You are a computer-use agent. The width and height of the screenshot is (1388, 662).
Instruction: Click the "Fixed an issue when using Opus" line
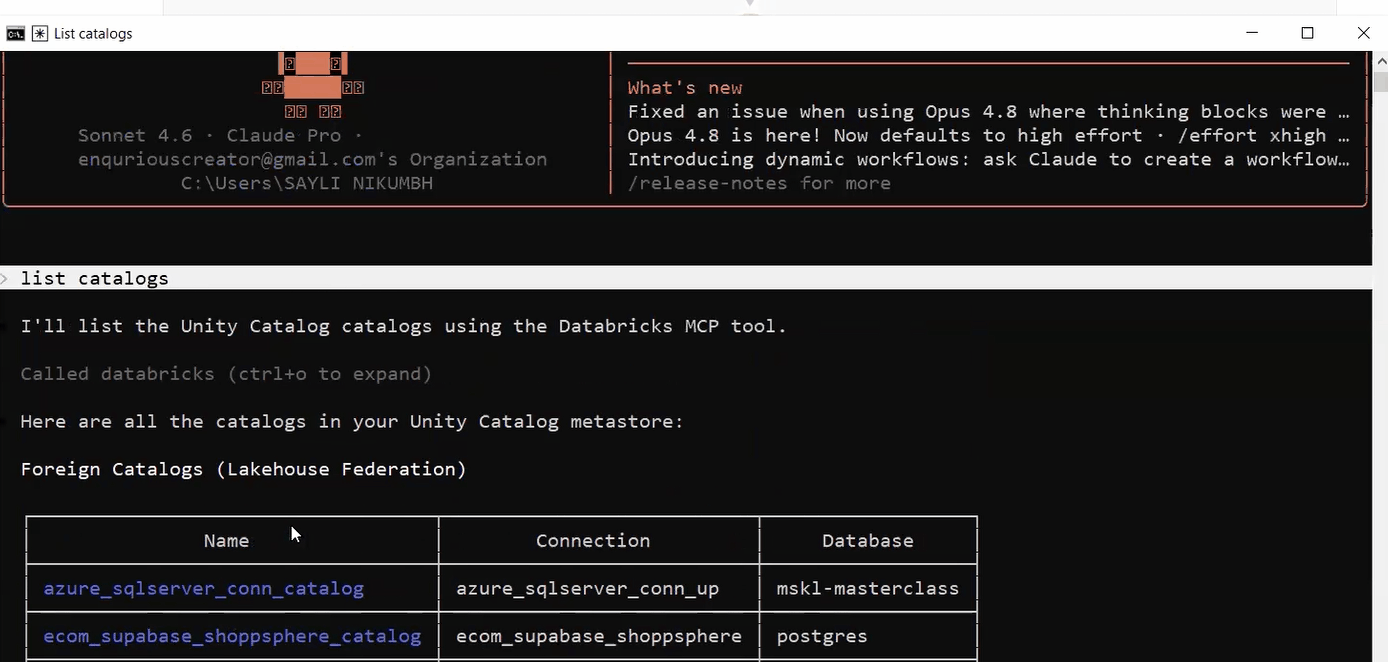[x=989, y=111]
